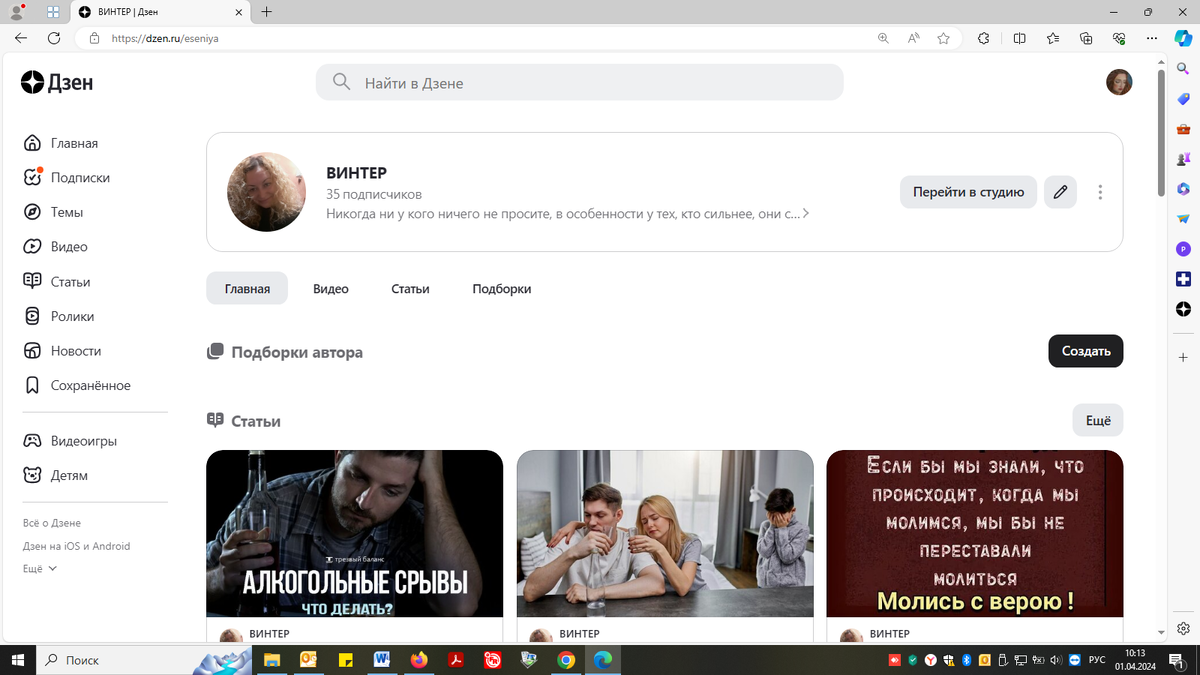Open Новости in the left sidebar
This screenshot has width=1200, height=675.
click(62, 351)
